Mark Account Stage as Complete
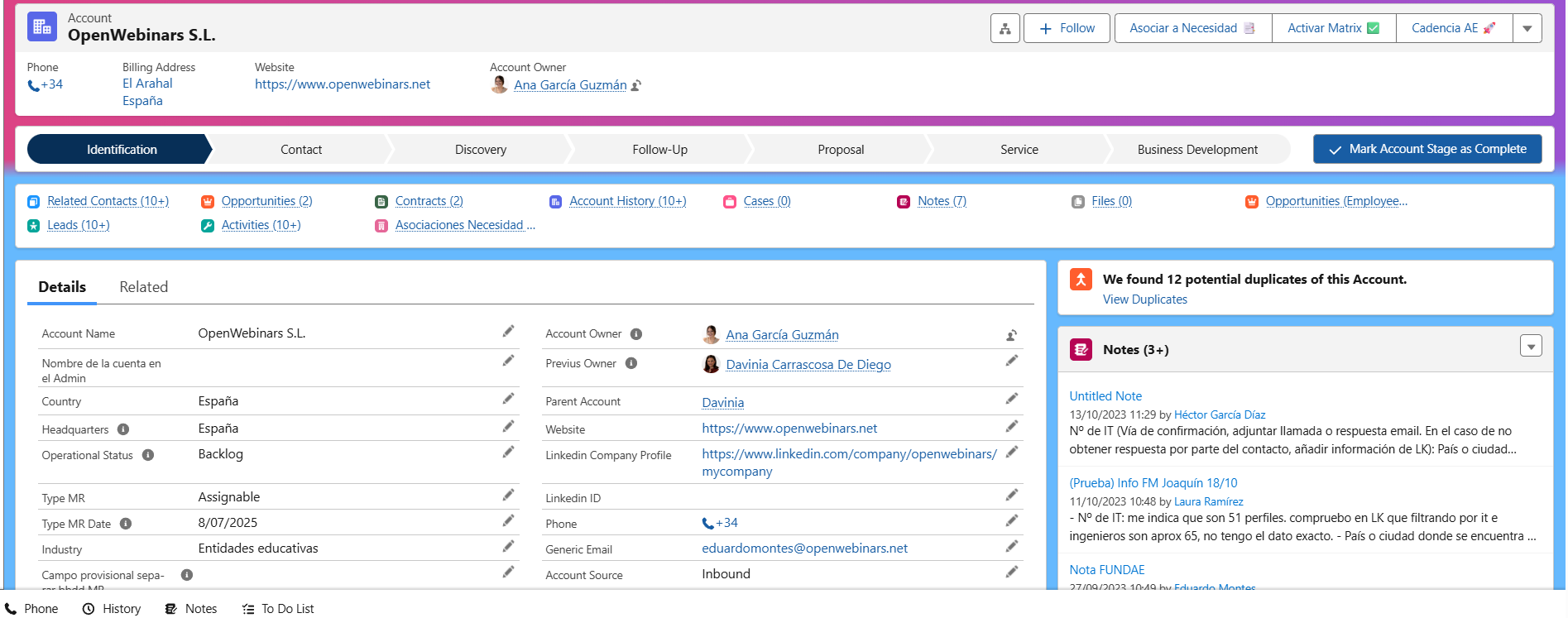Screen dimensions: 1568x618 [x=1427, y=149]
